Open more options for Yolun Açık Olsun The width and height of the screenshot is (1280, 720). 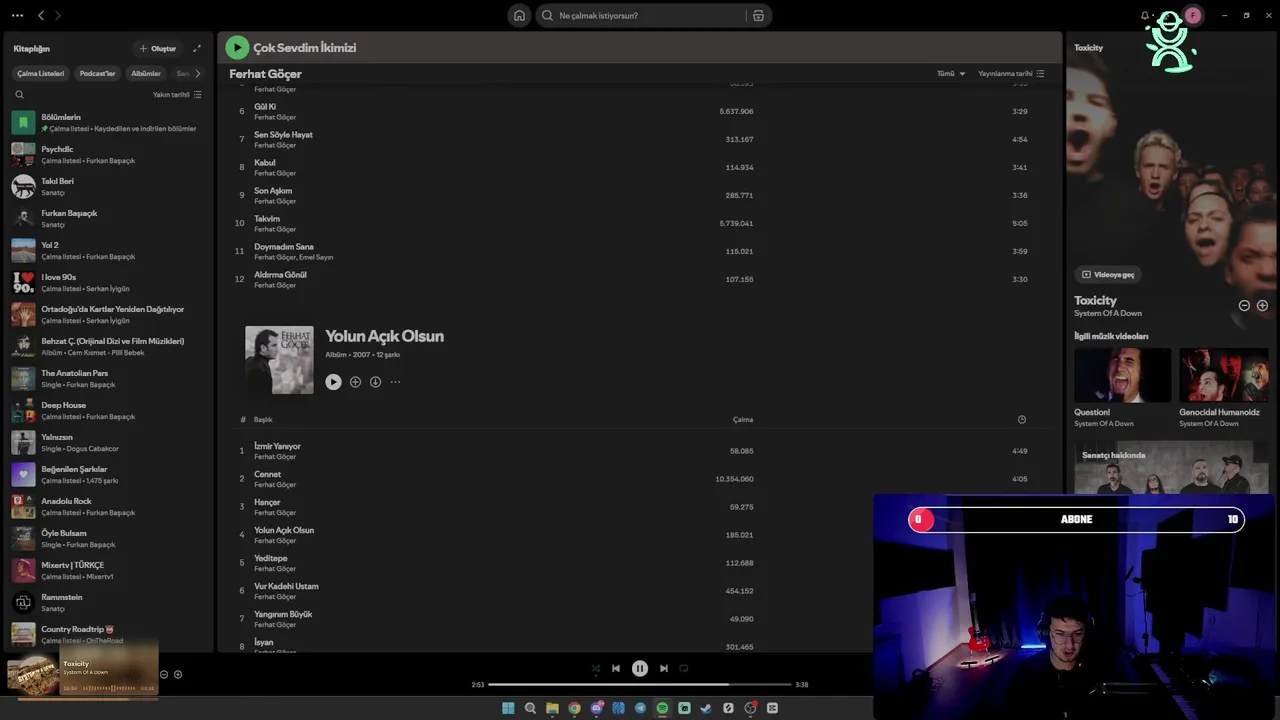coord(395,382)
